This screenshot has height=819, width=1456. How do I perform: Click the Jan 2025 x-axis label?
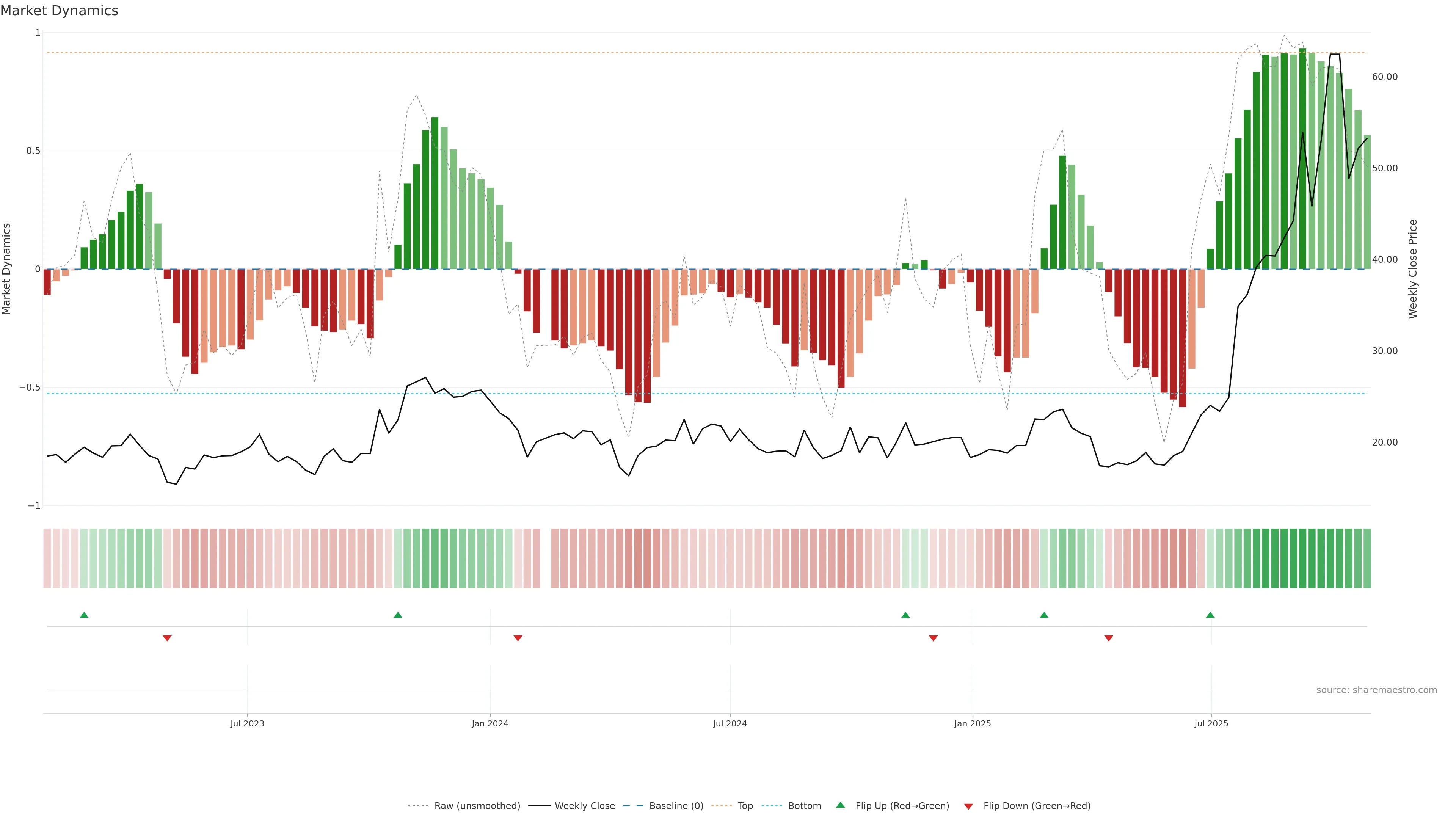(972, 723)
